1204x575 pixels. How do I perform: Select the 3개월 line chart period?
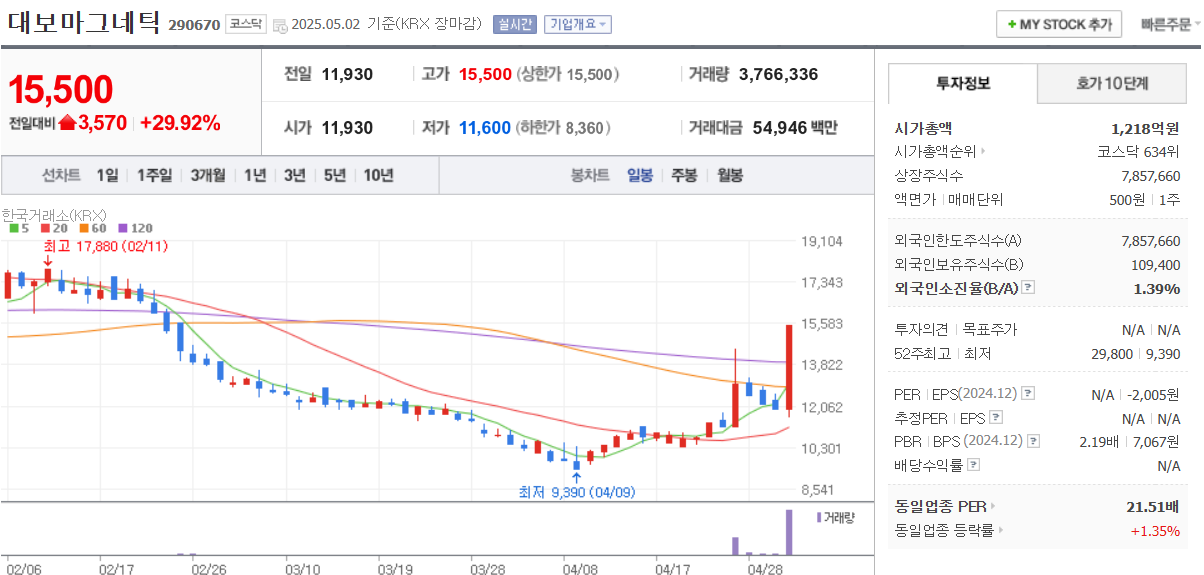point(208,175)
